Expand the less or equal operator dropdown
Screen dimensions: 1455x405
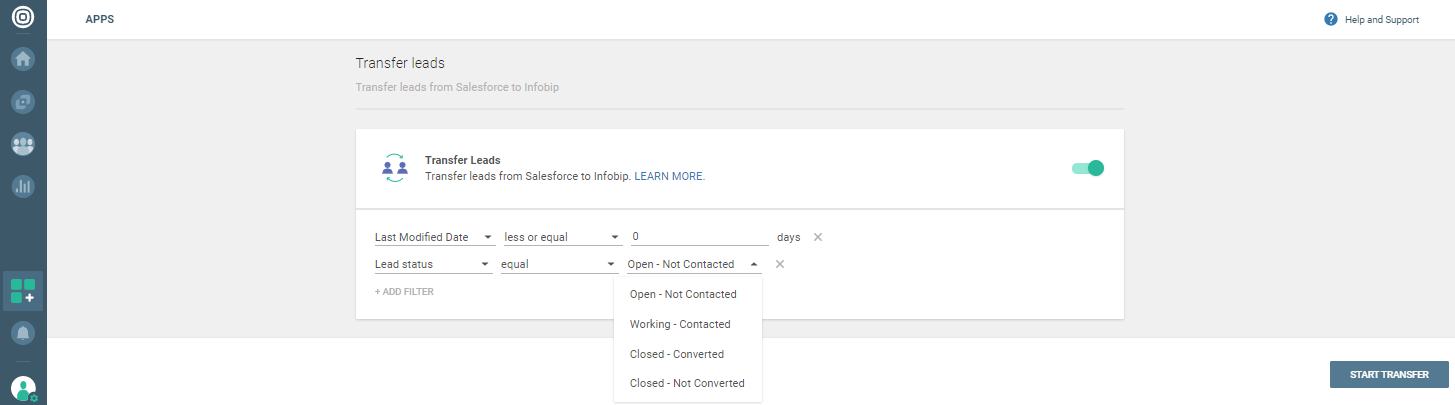pos(562,237)
